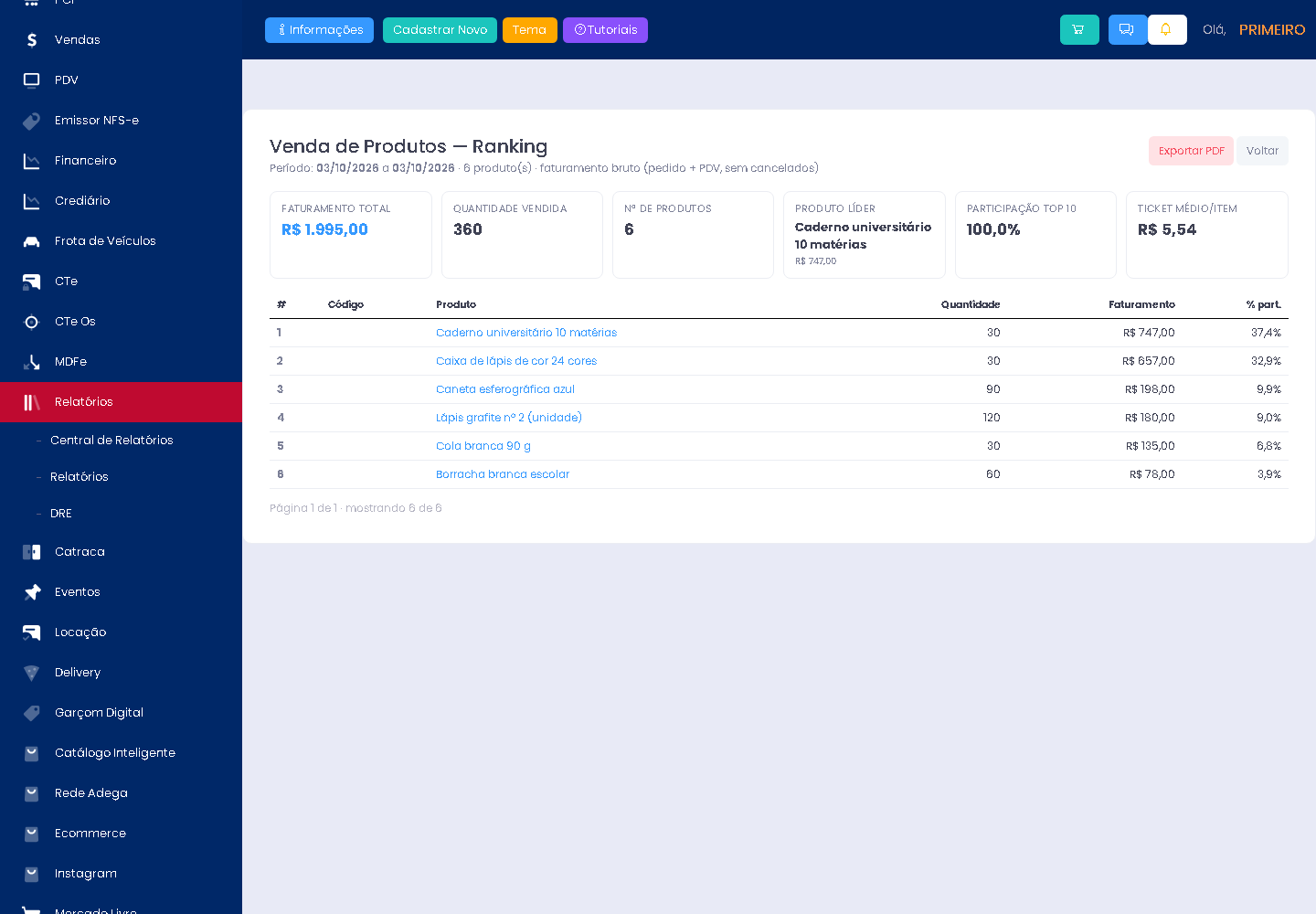Open the shopping cart icon button

pos(1079,29)
